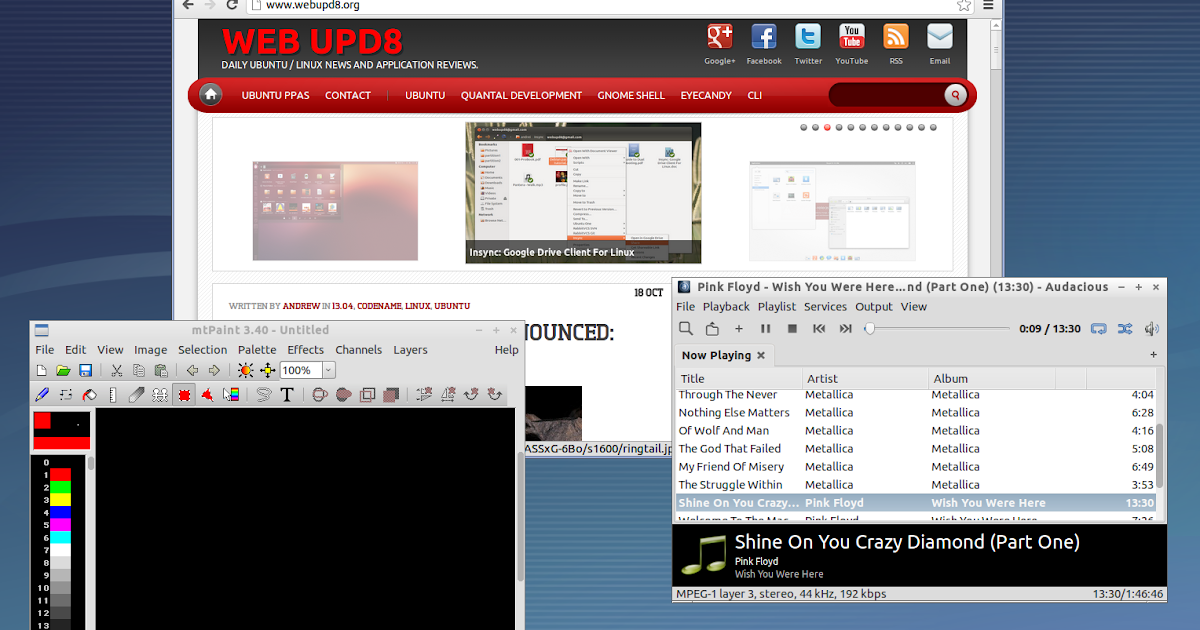Image resolution: width=1200 pixels, height=630 pixels.
Task: Open the Effects menu in mtPaint
Action: click(305, 350)
